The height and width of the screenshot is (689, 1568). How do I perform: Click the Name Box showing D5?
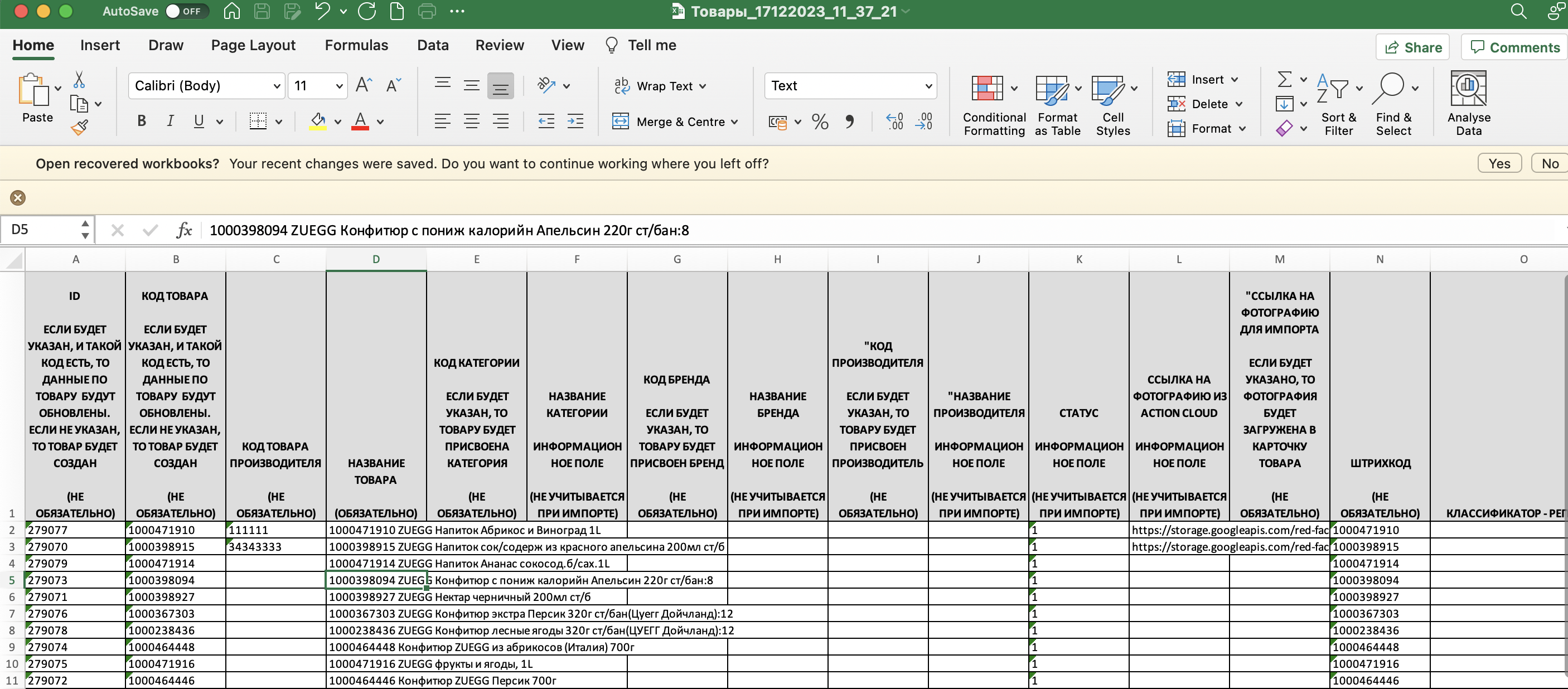pyautogui.click(x=41, y=230)
